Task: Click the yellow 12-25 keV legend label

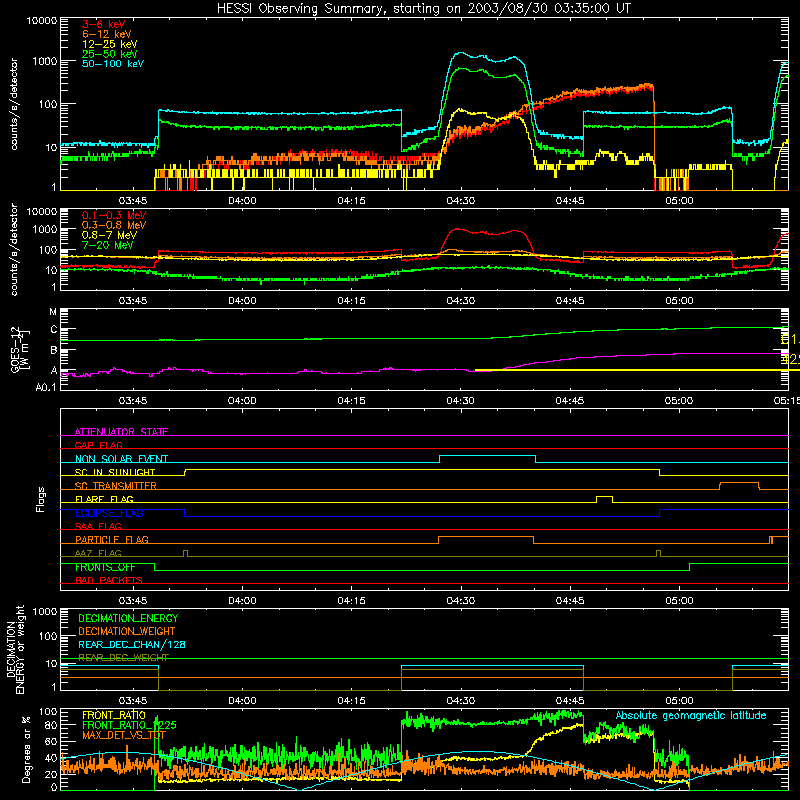Action: point(110,44)
